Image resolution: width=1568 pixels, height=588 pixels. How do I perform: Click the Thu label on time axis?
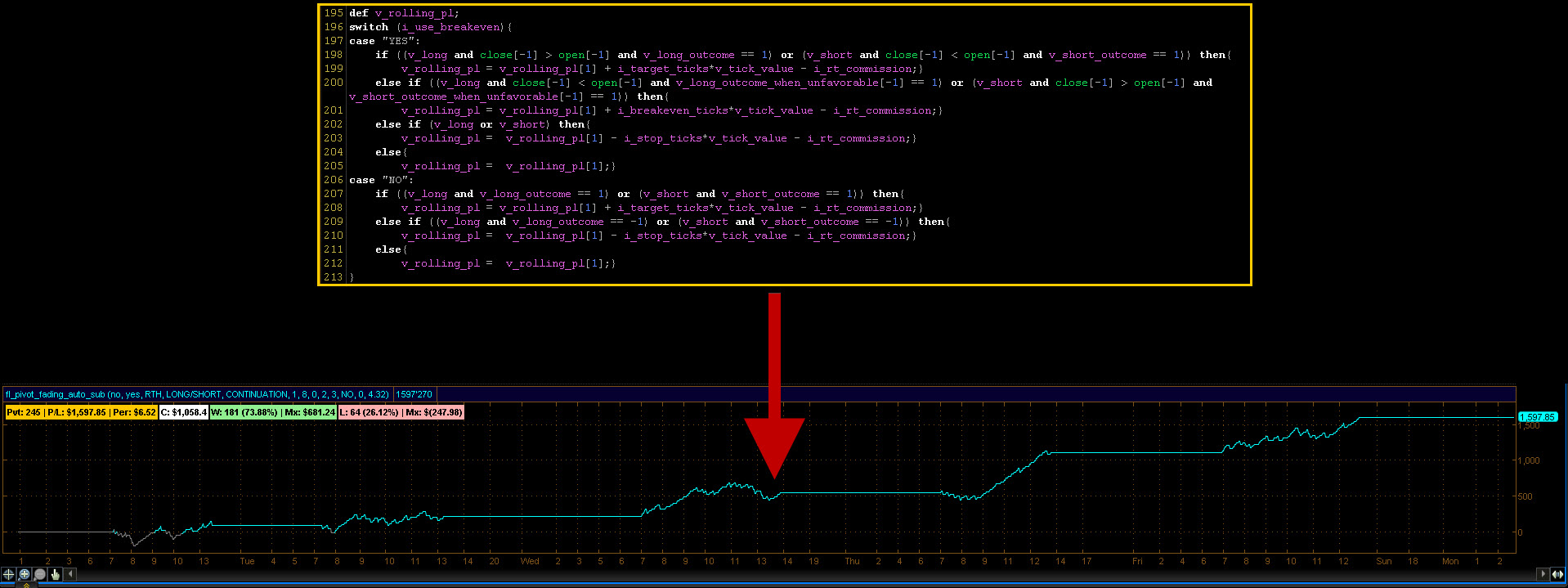click(x=852, y=561)
